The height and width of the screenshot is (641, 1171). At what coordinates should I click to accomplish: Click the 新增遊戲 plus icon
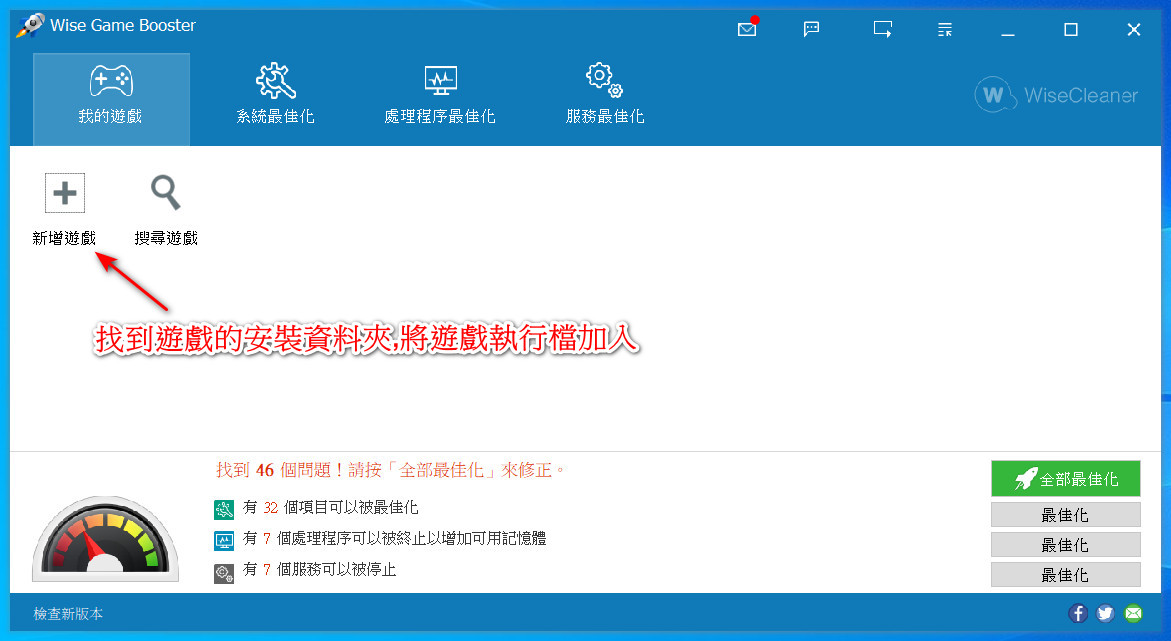pos(65,193)
